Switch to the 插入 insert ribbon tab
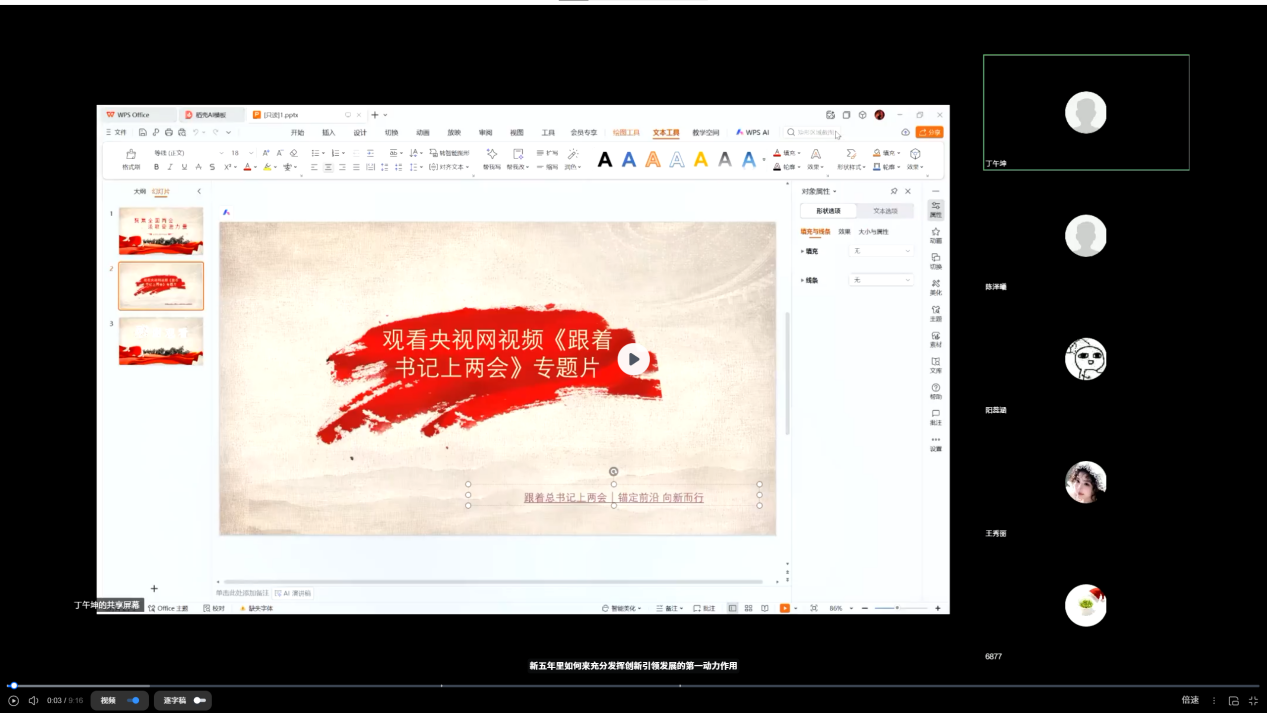The image size is (1267, 713). [328, 132]
